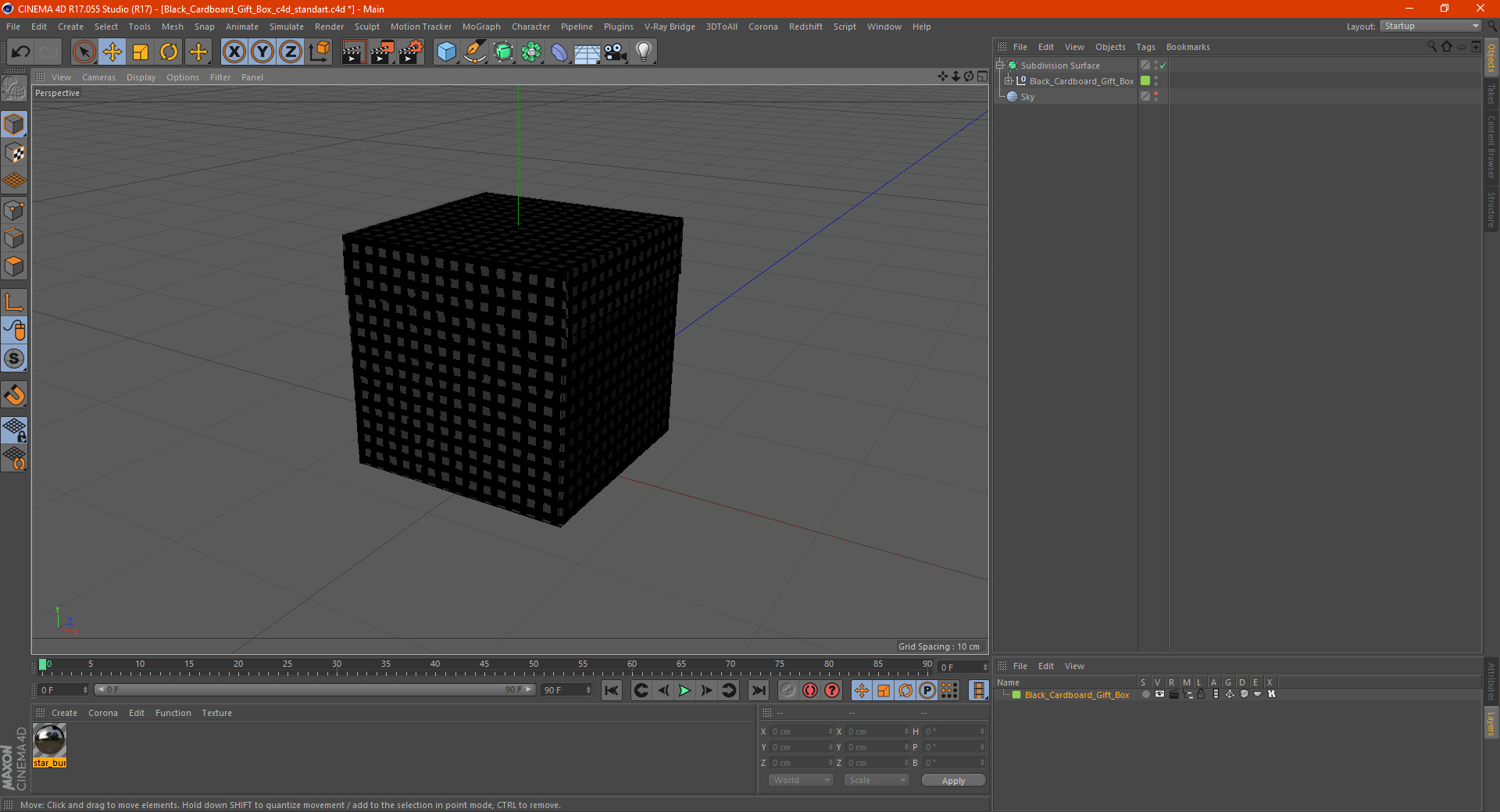Collapse the Subdivision Surface tree item
Screen dimensions: 1500x812
999,66
